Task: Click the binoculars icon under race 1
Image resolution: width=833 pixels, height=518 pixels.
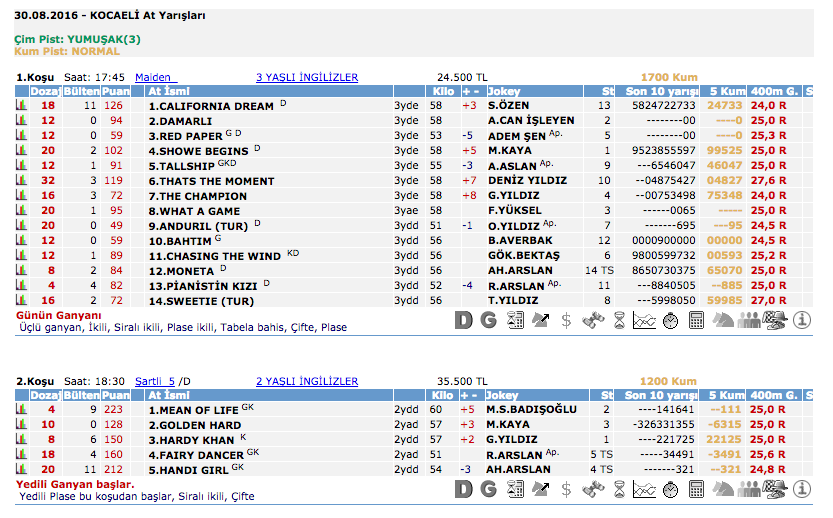Action: (593, 320)
